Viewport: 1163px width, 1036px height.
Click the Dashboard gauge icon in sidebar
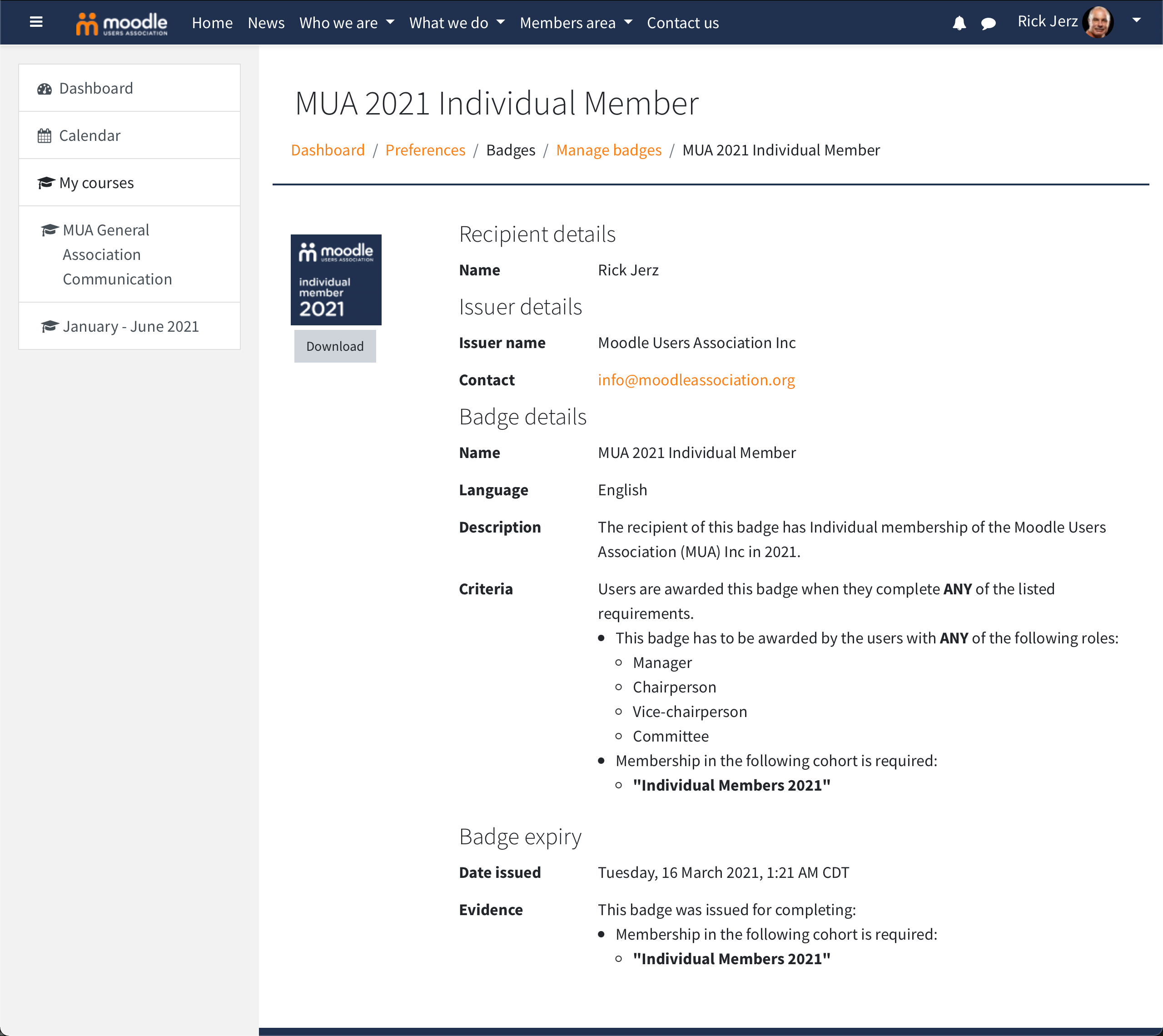pos(45,89)
